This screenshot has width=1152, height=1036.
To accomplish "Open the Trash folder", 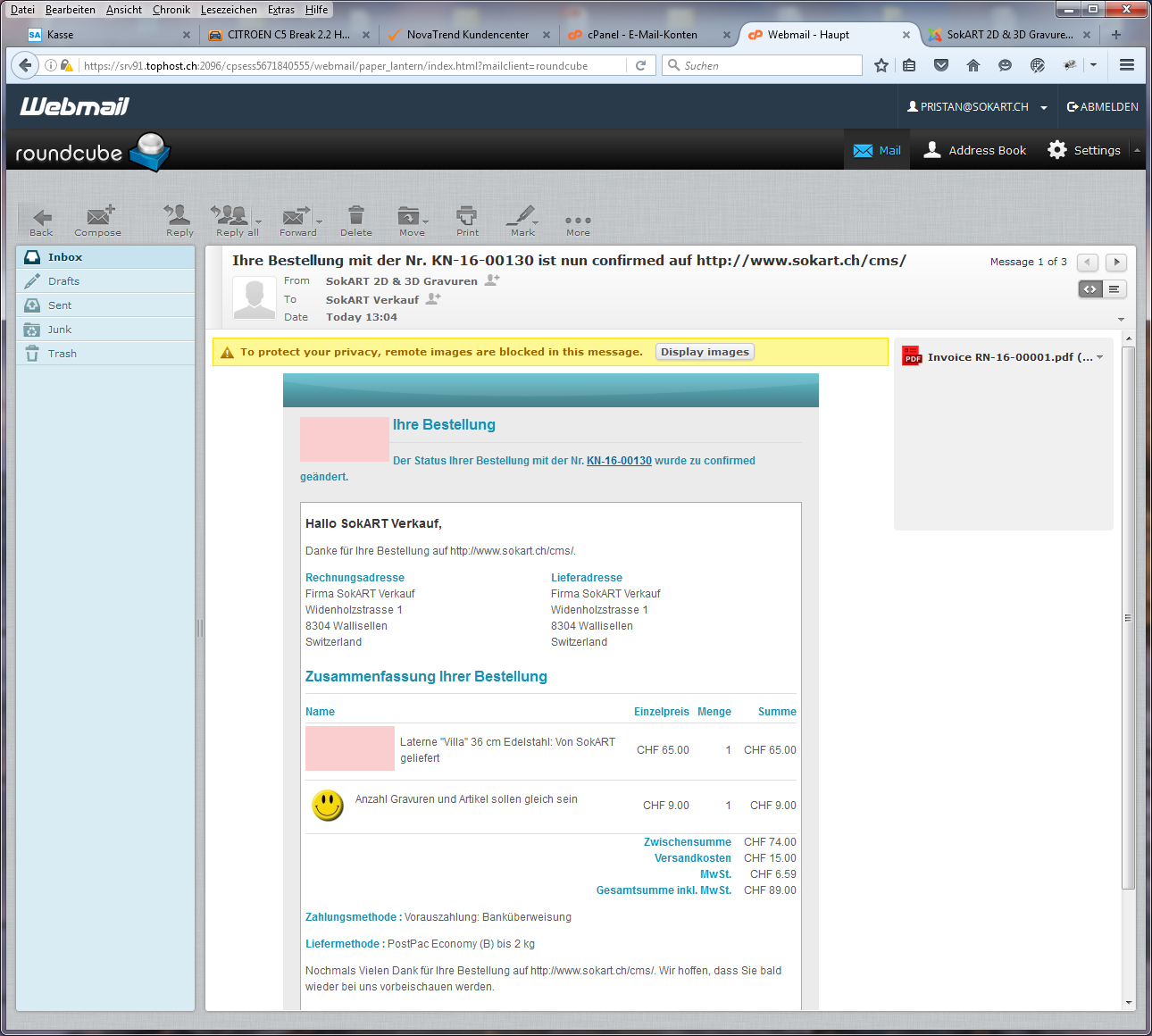I will pyautogui.click(x=105, y=354).
